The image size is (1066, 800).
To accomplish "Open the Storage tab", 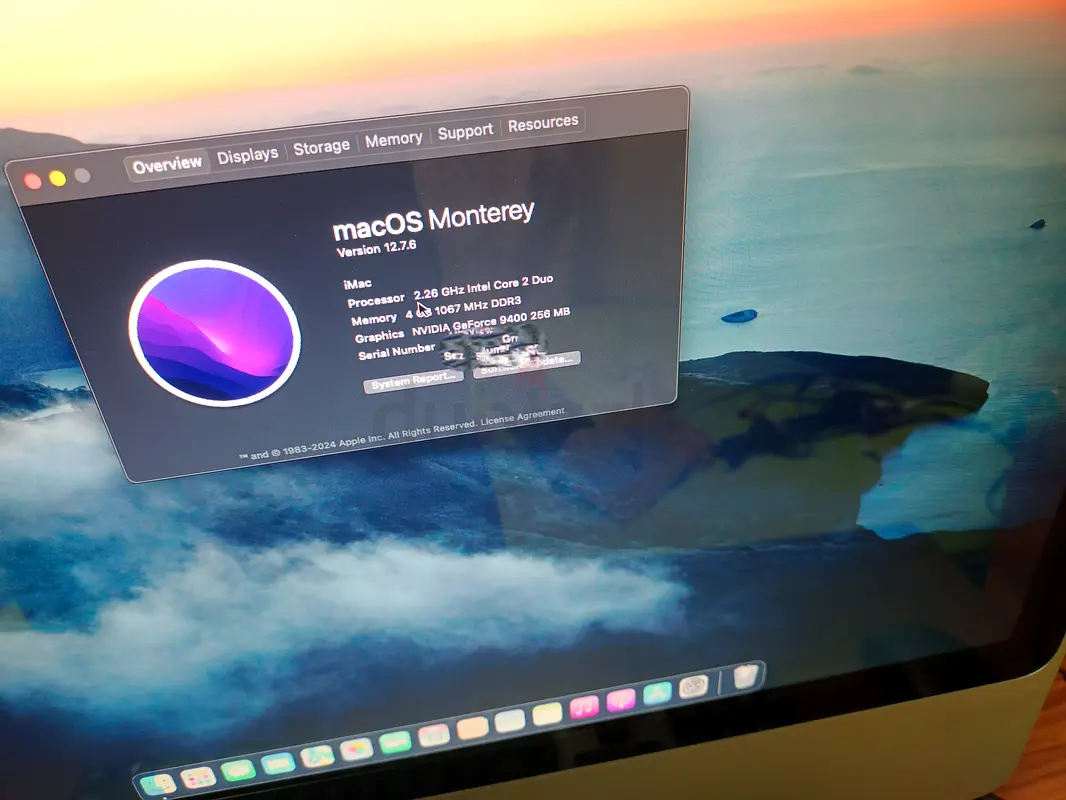I will [x=321, y=147].
